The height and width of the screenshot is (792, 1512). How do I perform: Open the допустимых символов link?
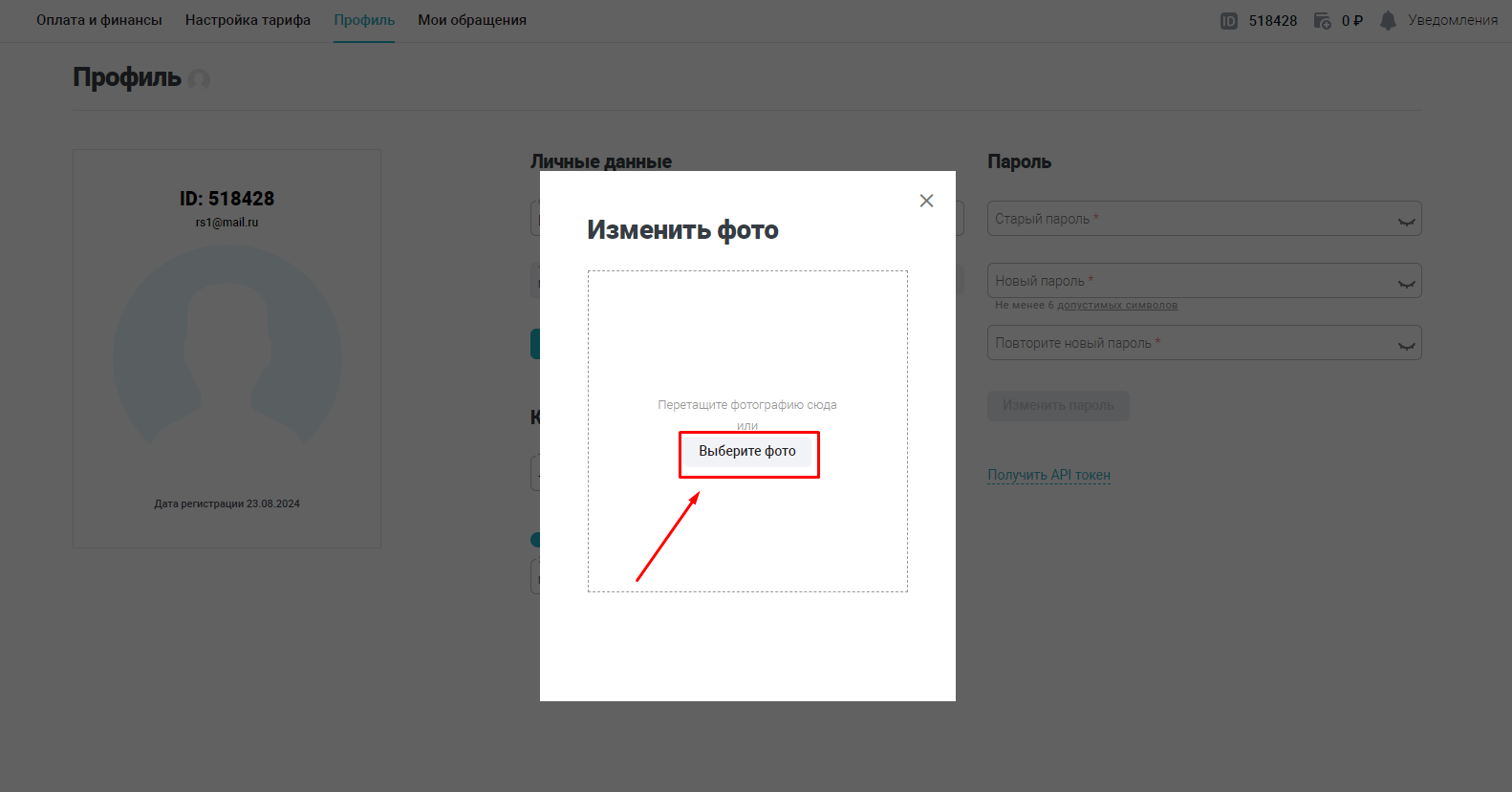coord(1117,306)
